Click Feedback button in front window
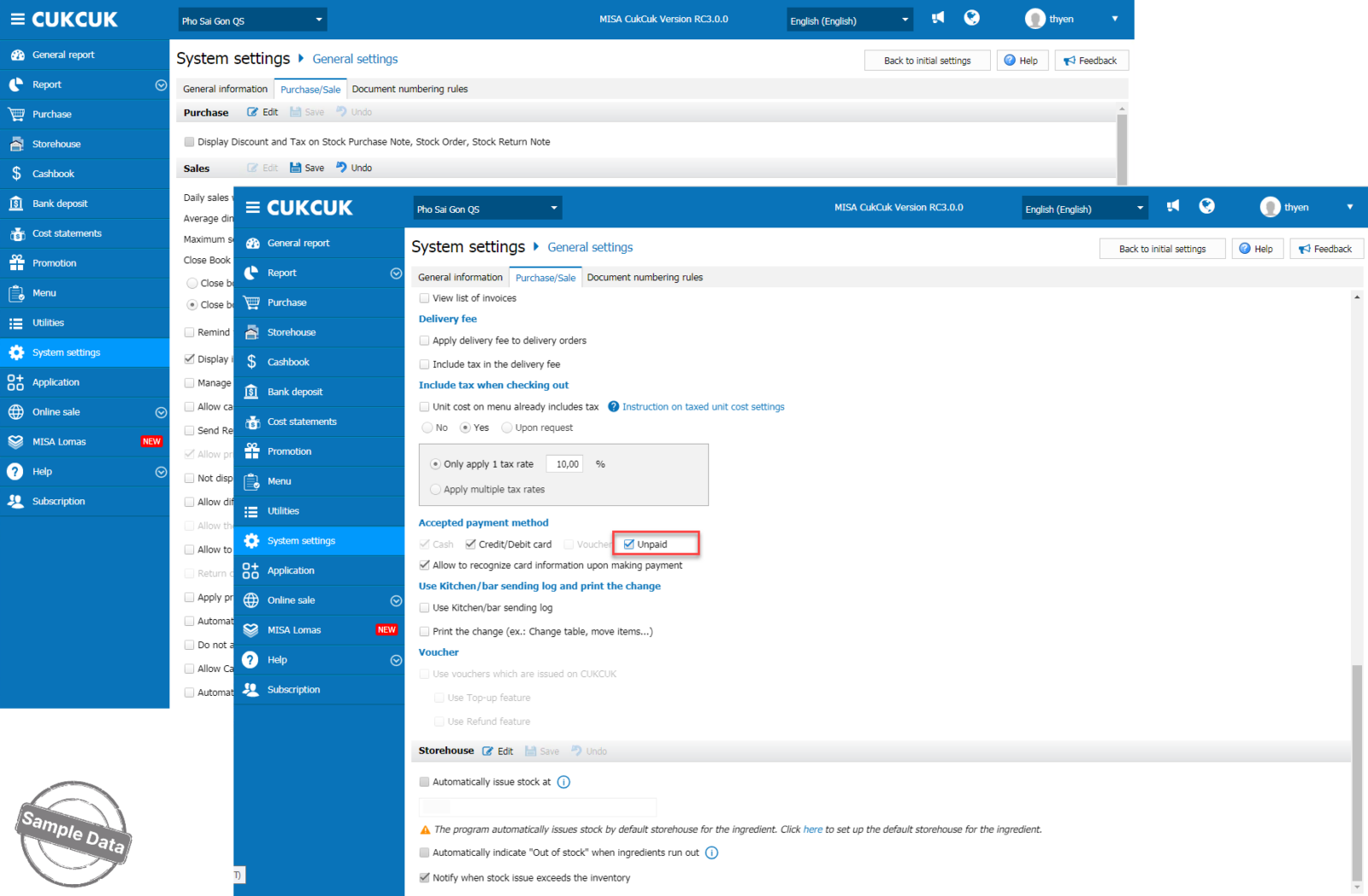 point(1326,249)
